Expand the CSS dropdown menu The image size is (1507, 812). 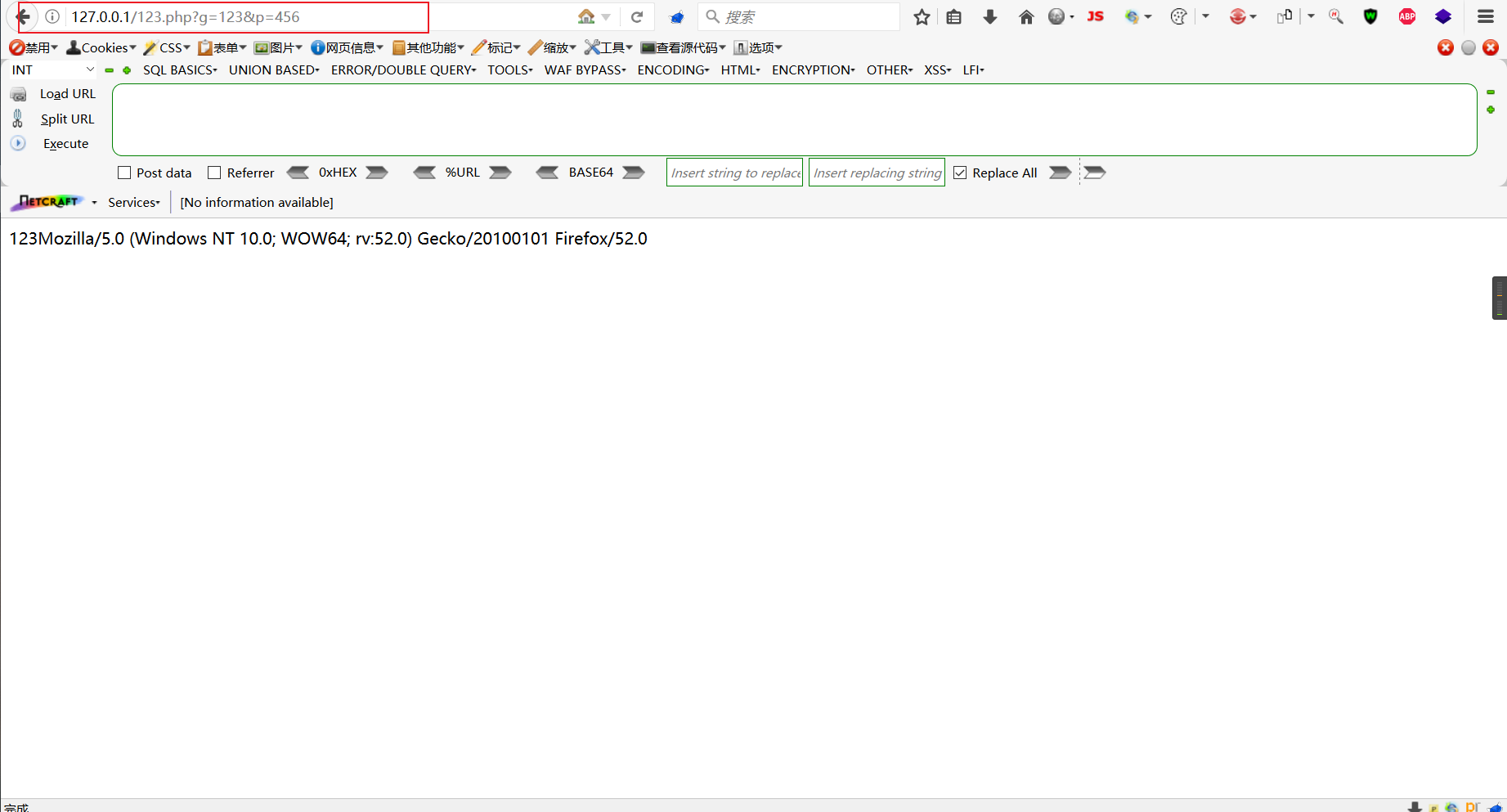click(x=167, y=47)
